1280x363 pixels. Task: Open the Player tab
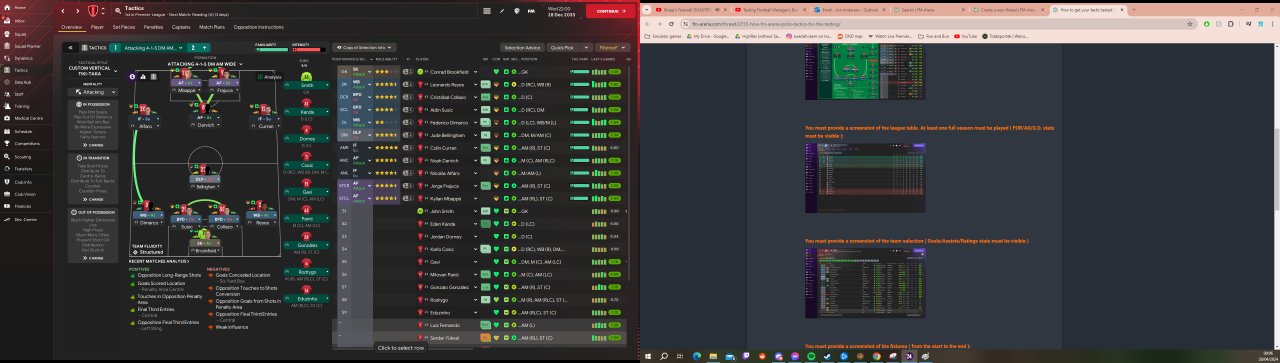pyautogui.click(x=97, y=27)
